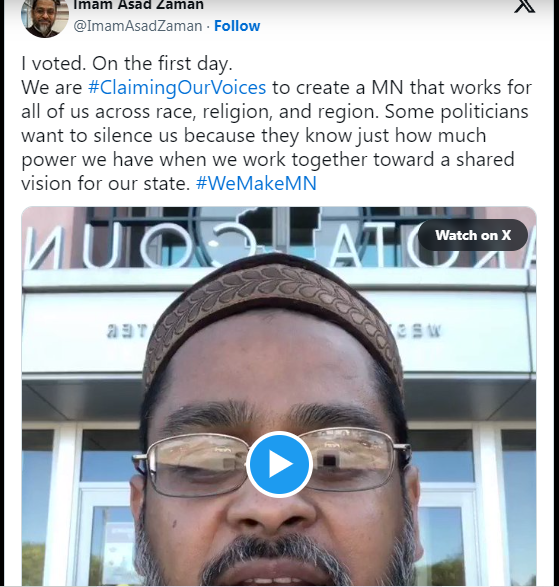This screenshot has height=587, width=559.
Task: Play the embedded video with the blue play button
Action: click(x=279, y=464)
